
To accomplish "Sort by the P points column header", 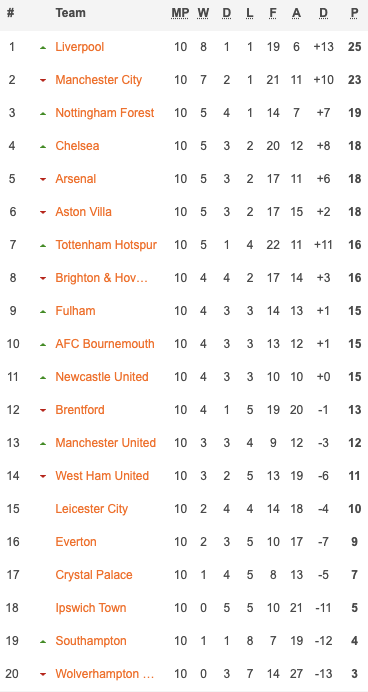I will (354, 13).
